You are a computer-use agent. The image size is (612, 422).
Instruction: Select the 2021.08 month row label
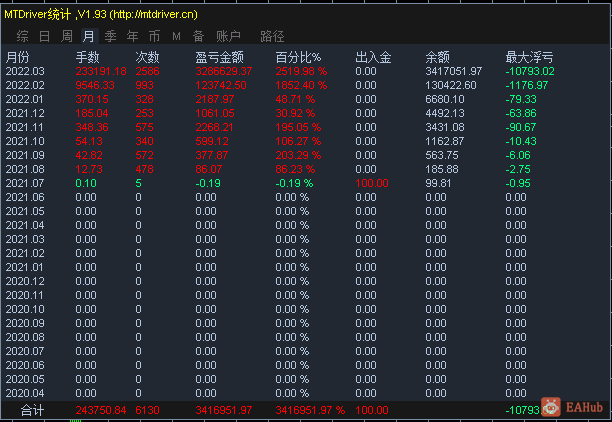[x=25, y=169]
